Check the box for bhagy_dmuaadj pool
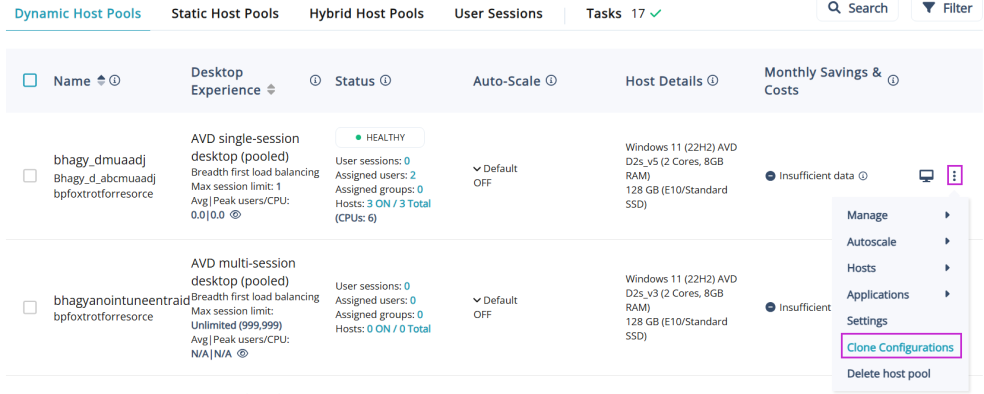 pyautogui.click(x=29, y=176)
